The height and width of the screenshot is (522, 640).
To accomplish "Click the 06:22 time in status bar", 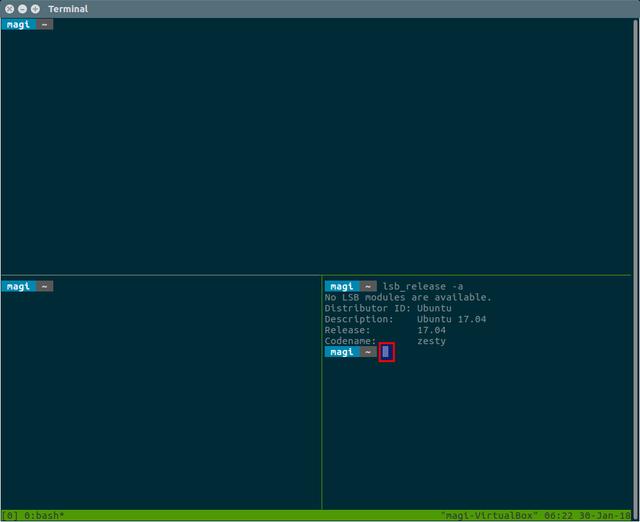I will [558, 515].
